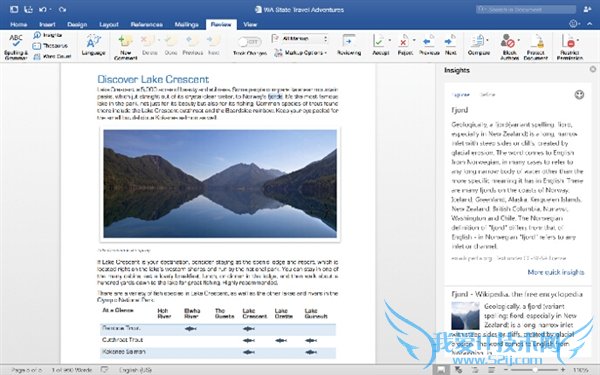
Task: Click the fjord result thumbnail
Action: click(465, 316)
